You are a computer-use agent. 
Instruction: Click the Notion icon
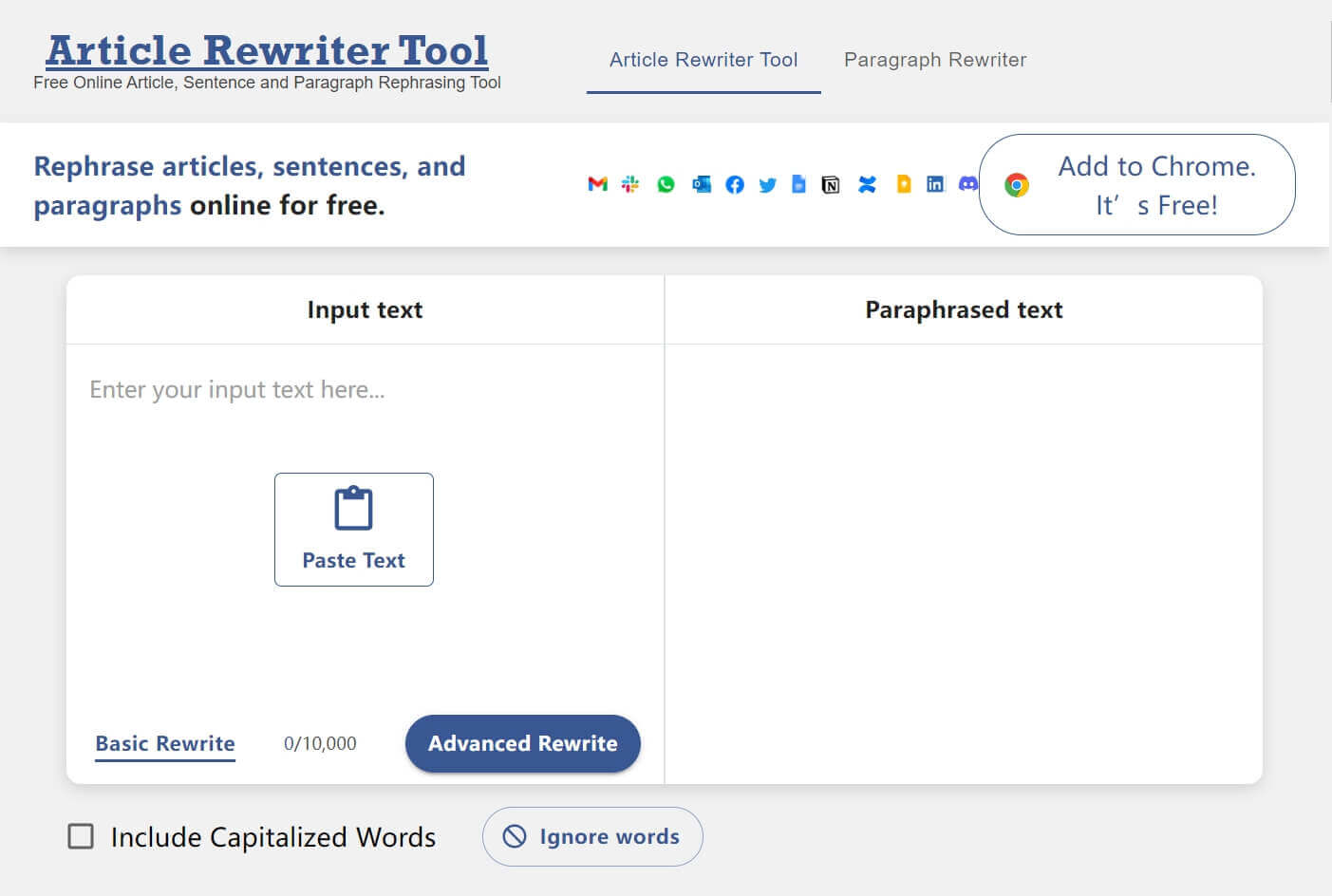[831, 184]
